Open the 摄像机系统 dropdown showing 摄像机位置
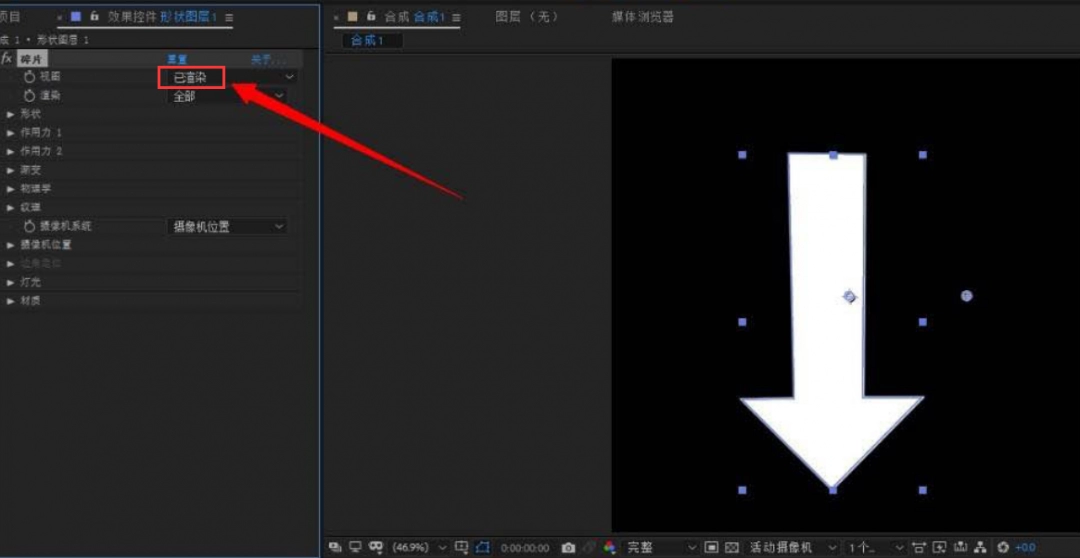The width and height of the screenshot is (1080, 558). tap(228, 227)
